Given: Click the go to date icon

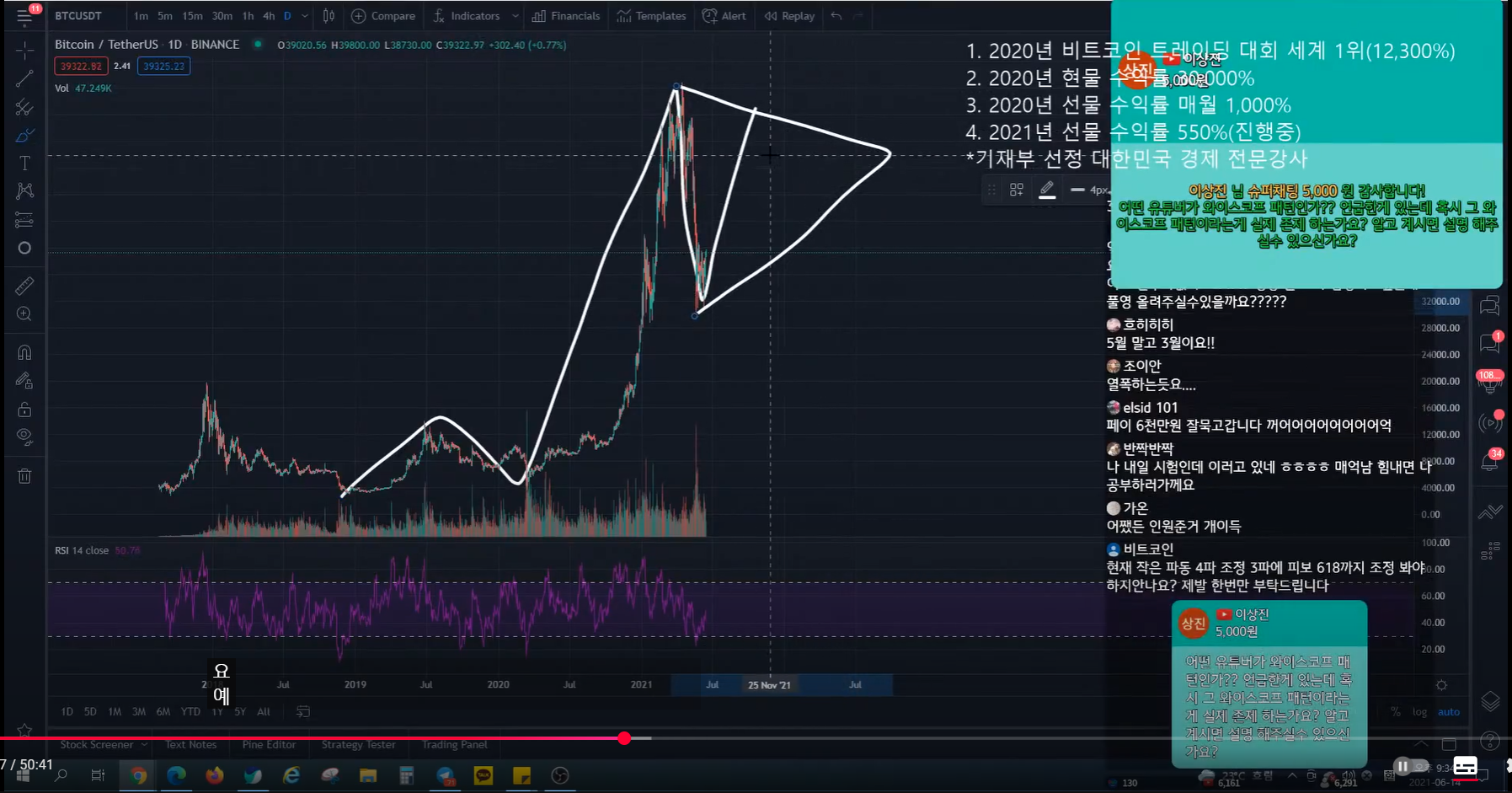Looking at the screenshot, I should click(303, 712).
